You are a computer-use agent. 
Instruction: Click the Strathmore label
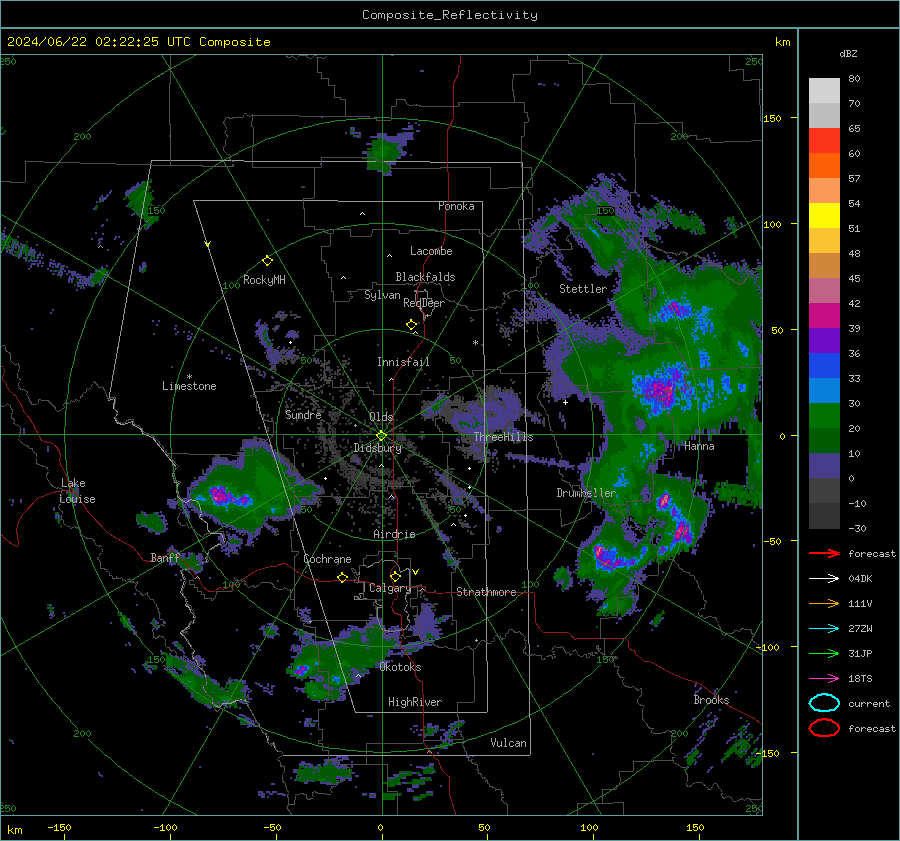click(x=486, y=592)
